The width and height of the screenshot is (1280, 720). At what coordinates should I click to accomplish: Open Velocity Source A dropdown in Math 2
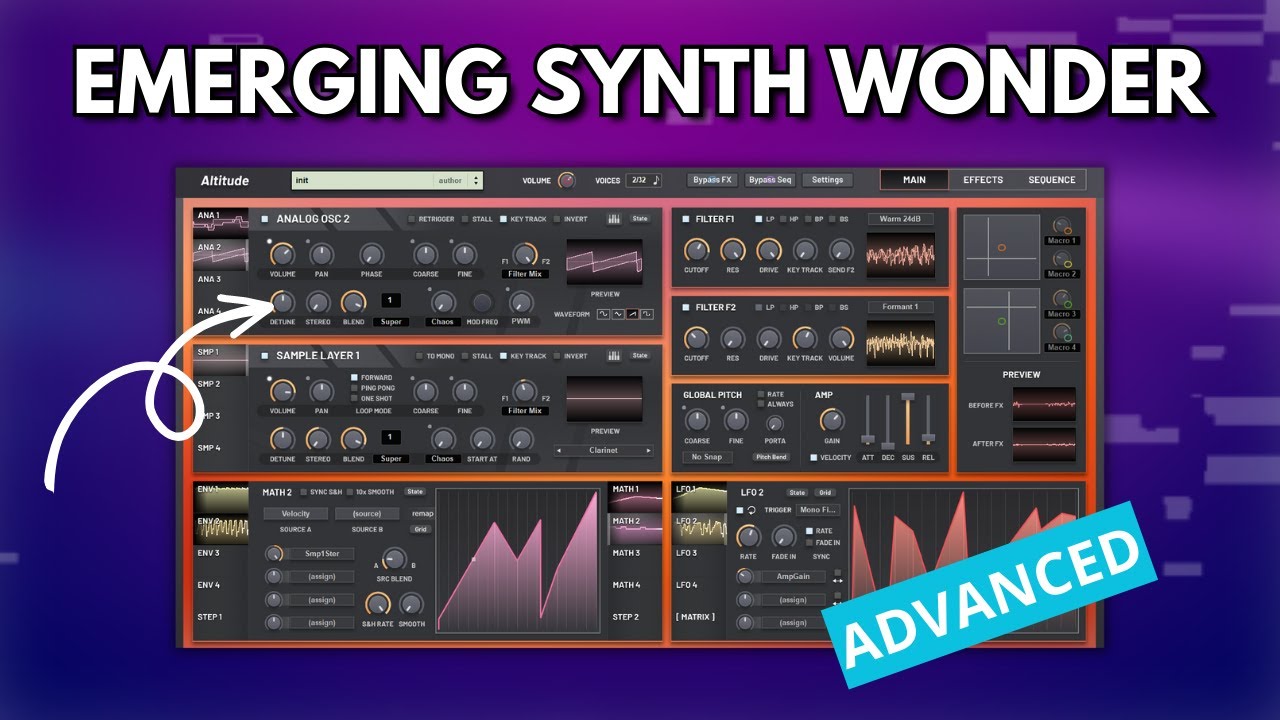click(296, 514)
